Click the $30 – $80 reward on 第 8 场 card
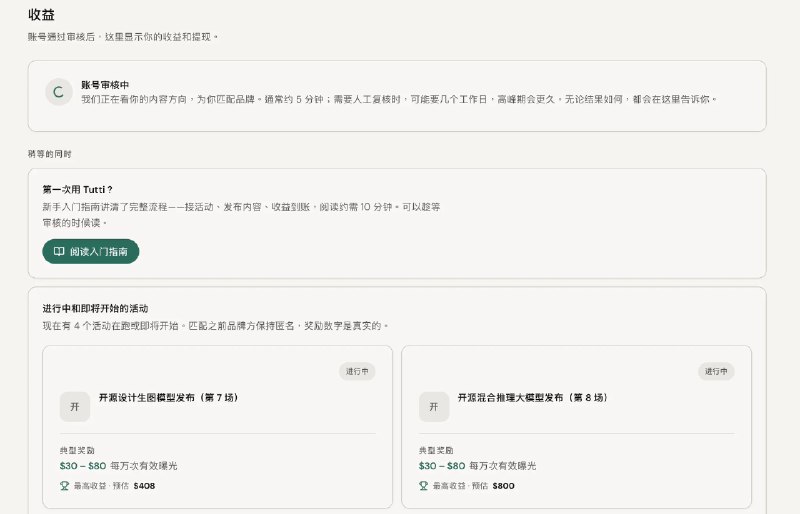Viewport: 800px width, 514px height. click(442, 466)
